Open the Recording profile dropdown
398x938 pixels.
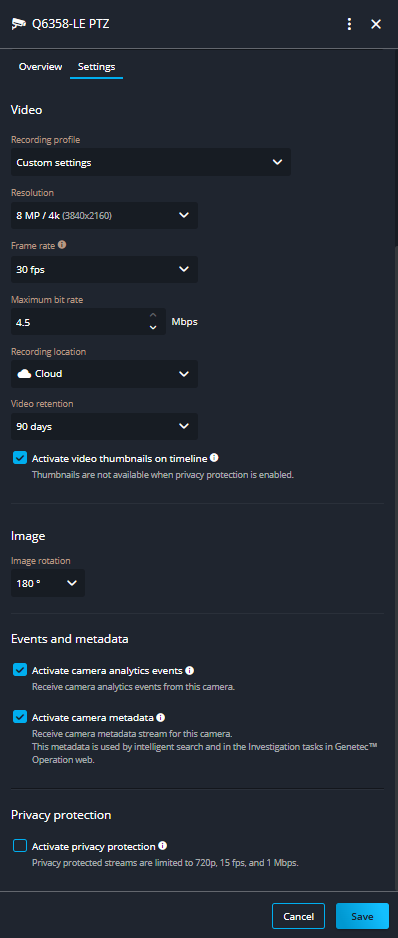tap(151, 162)
